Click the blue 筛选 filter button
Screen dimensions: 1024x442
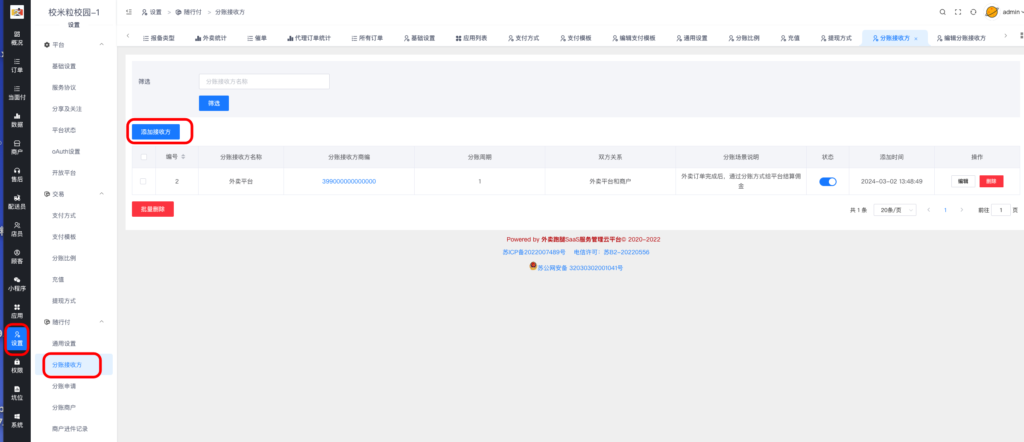[214, 103]
